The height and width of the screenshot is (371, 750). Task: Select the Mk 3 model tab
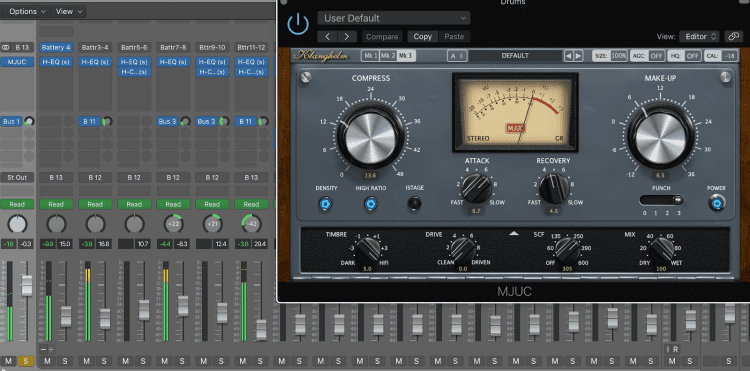tap(406, 56)
